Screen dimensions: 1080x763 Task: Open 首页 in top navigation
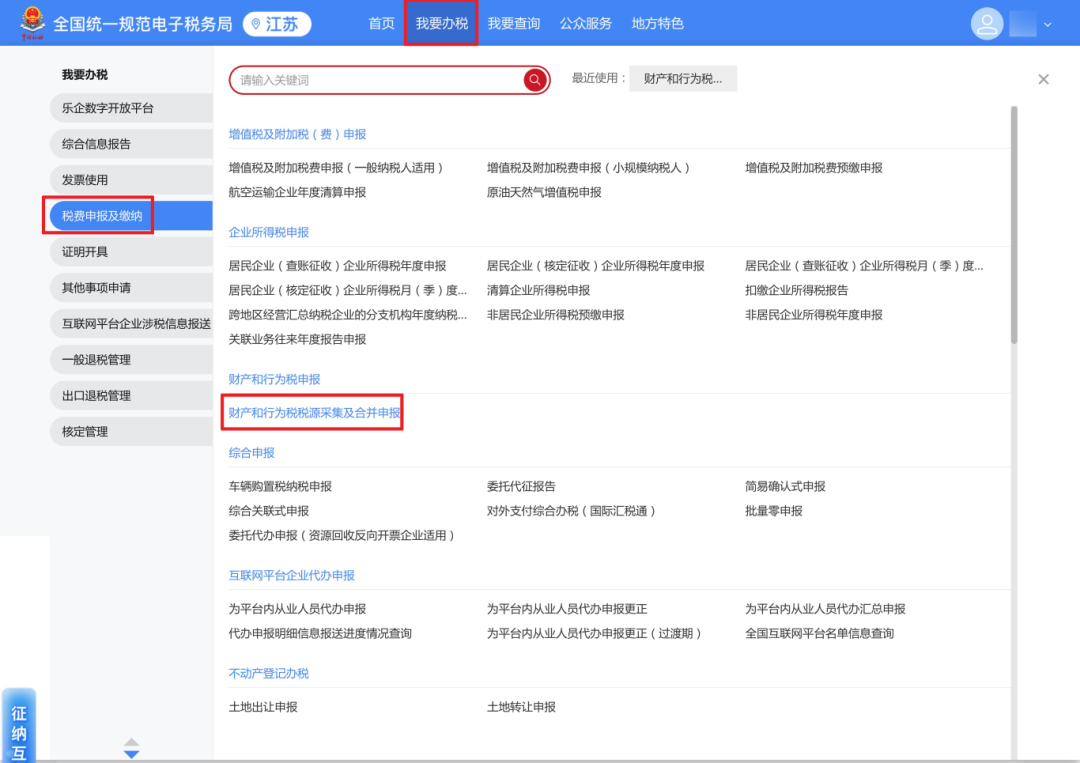click(382, 23)
